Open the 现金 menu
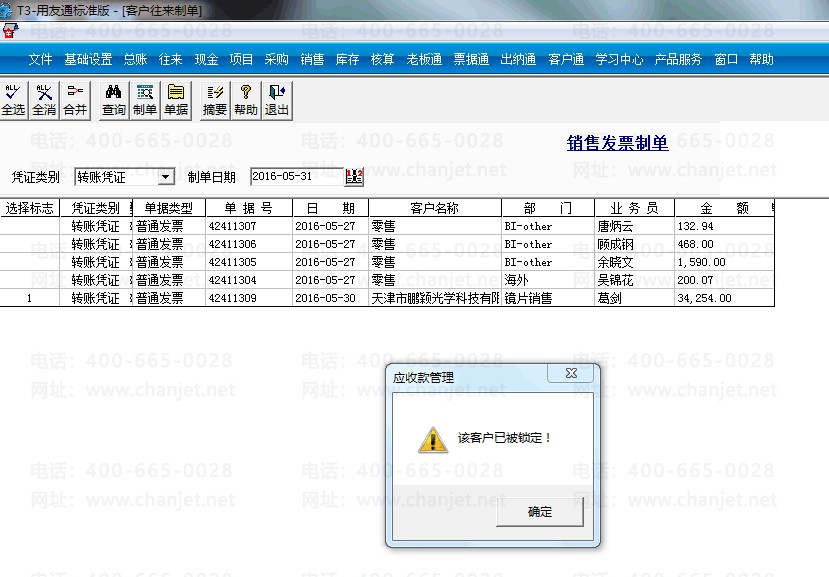Screen dimensions: 829x577 click(x=206, y=59)
